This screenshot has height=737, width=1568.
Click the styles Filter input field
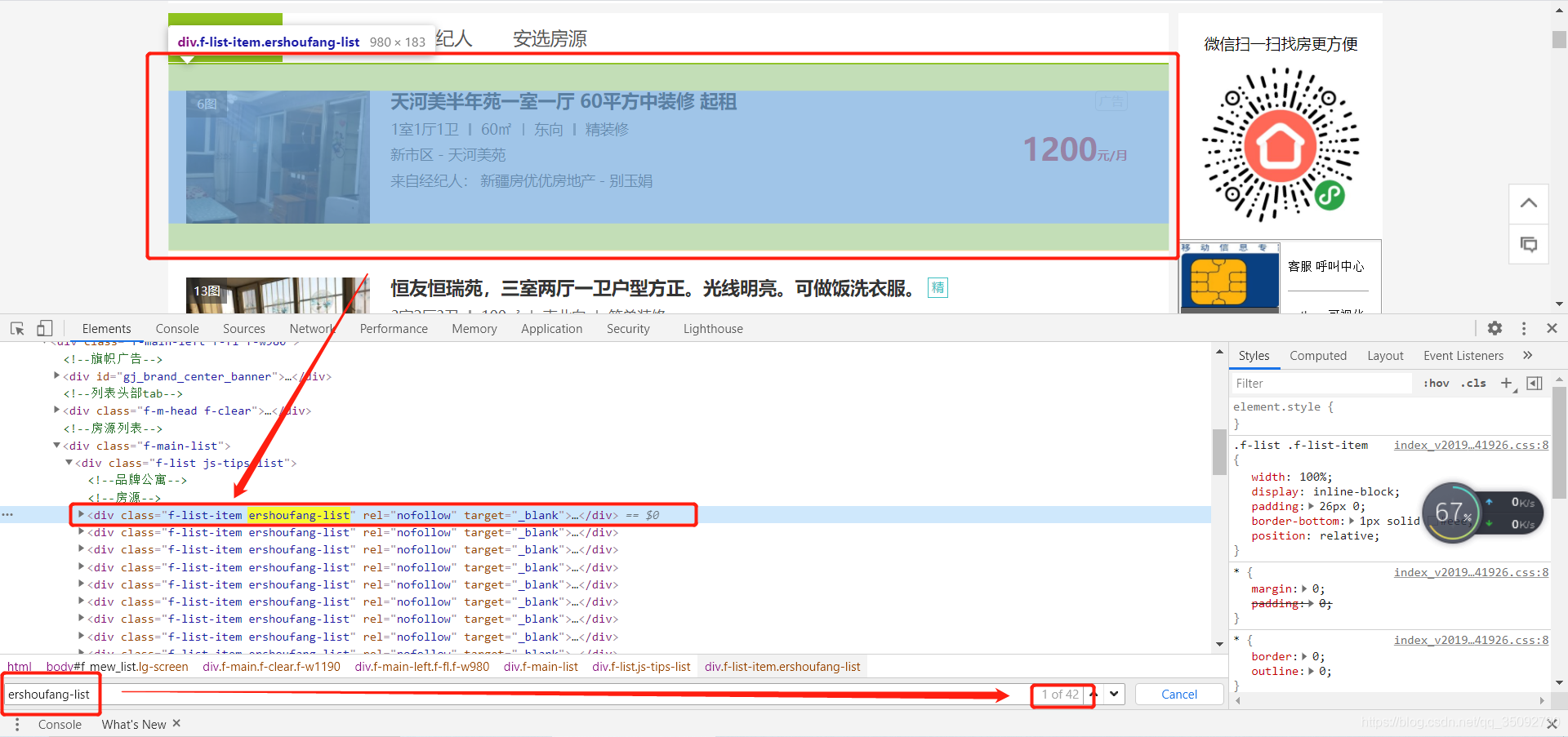[x=1322, y=383]
